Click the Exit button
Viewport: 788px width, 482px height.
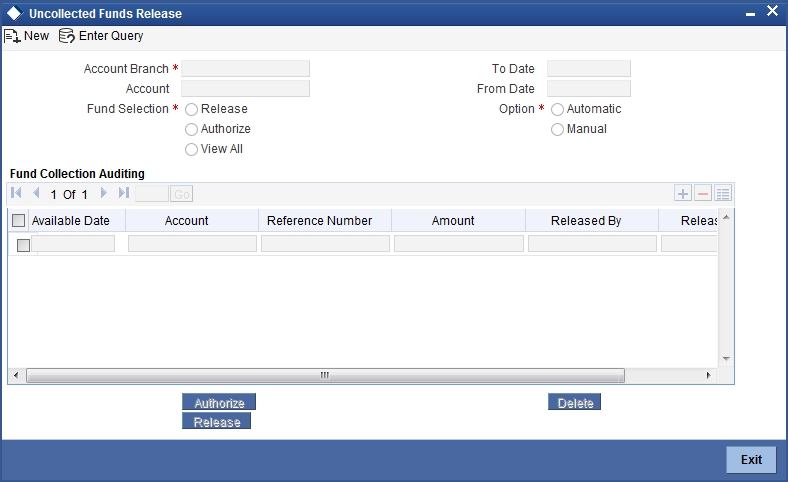[751, 459]
